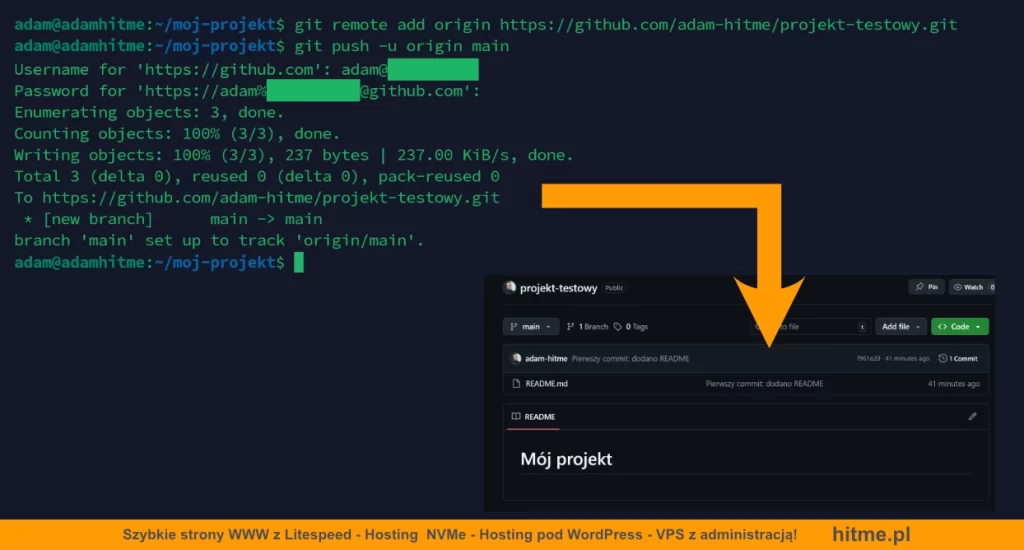Click the projekt-testowy repository title
Screen dimensions: 1024x550
click(558, 288)
